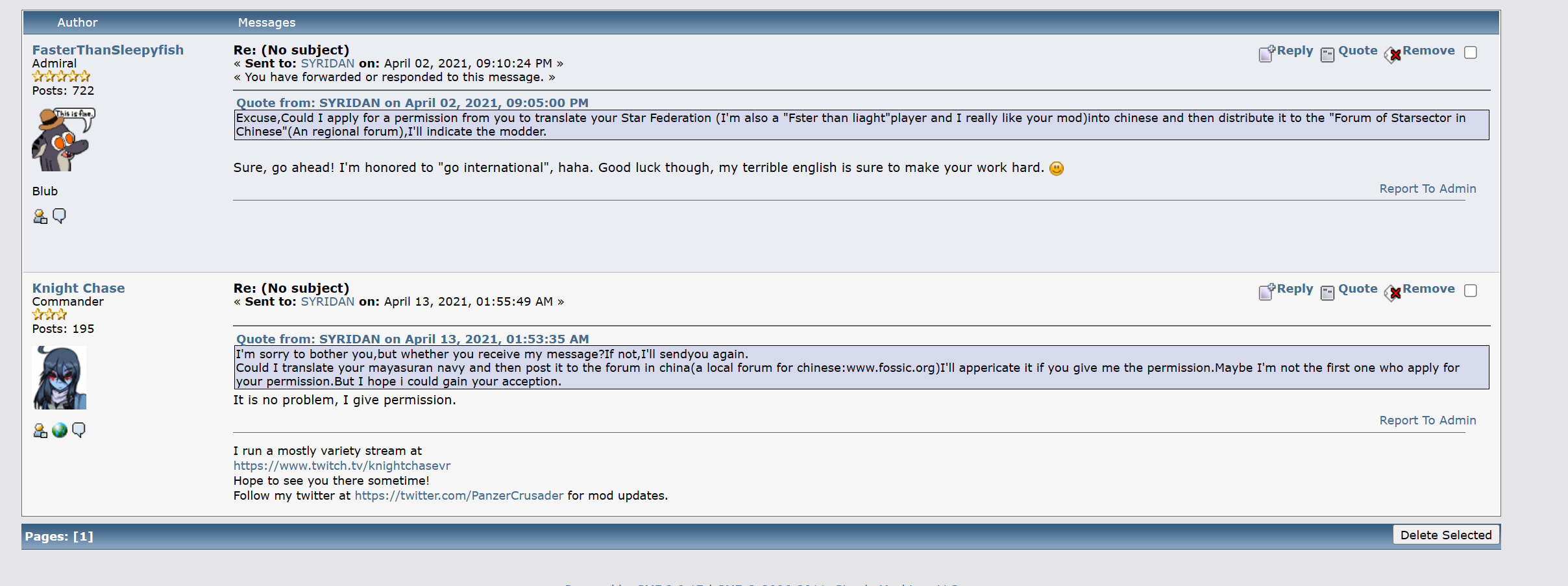This screenshot has width=1568, height=586.
Task: Open the twitch.tv/knightchasevr link
Action: (341, 466)
